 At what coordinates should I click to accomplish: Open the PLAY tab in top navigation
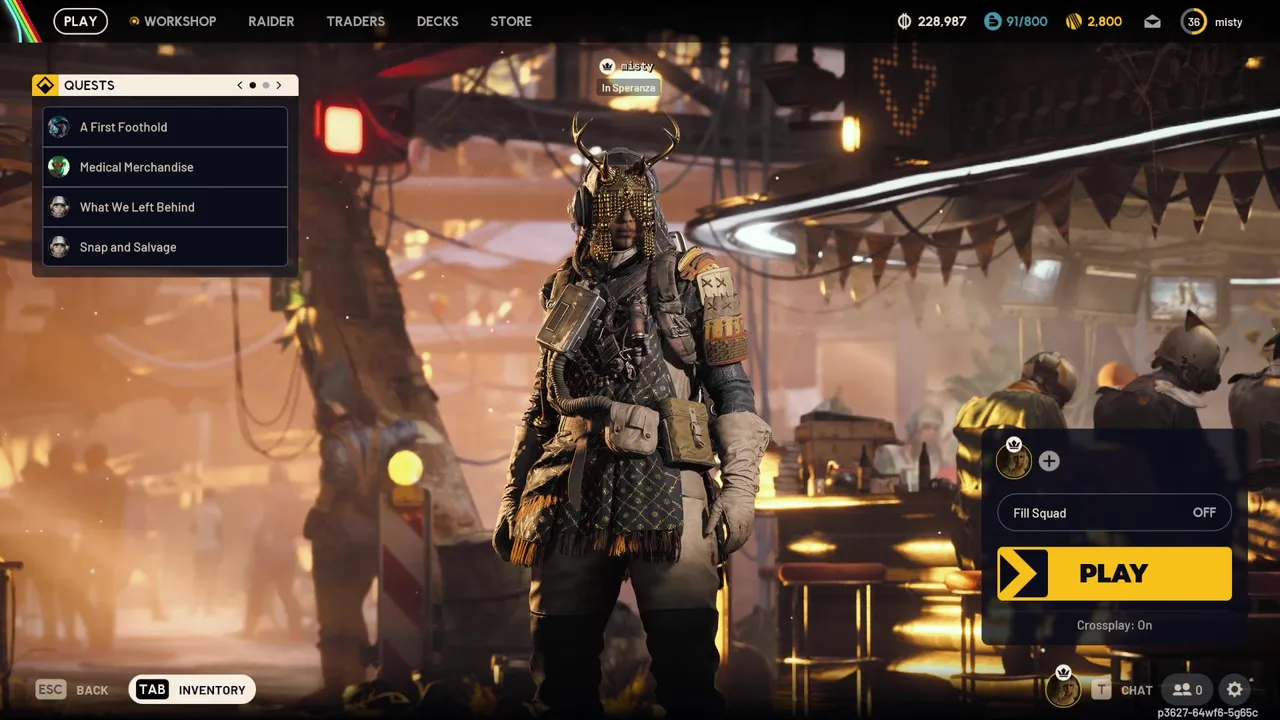coord(80,21)
